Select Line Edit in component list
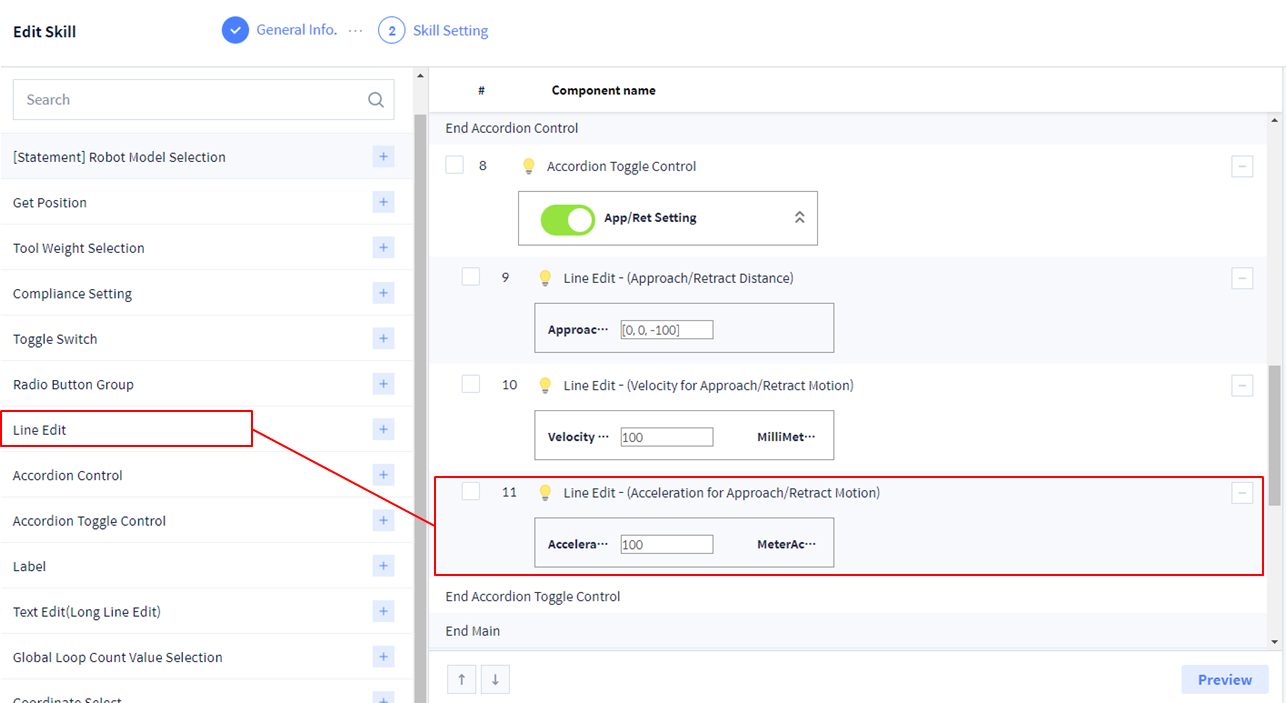The width and height of the screenshot is (1286, 703). 126,430
